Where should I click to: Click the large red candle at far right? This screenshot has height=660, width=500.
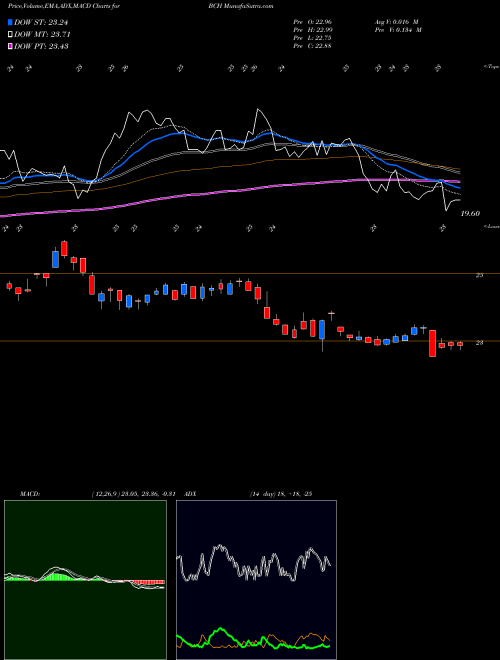(432, 343)
